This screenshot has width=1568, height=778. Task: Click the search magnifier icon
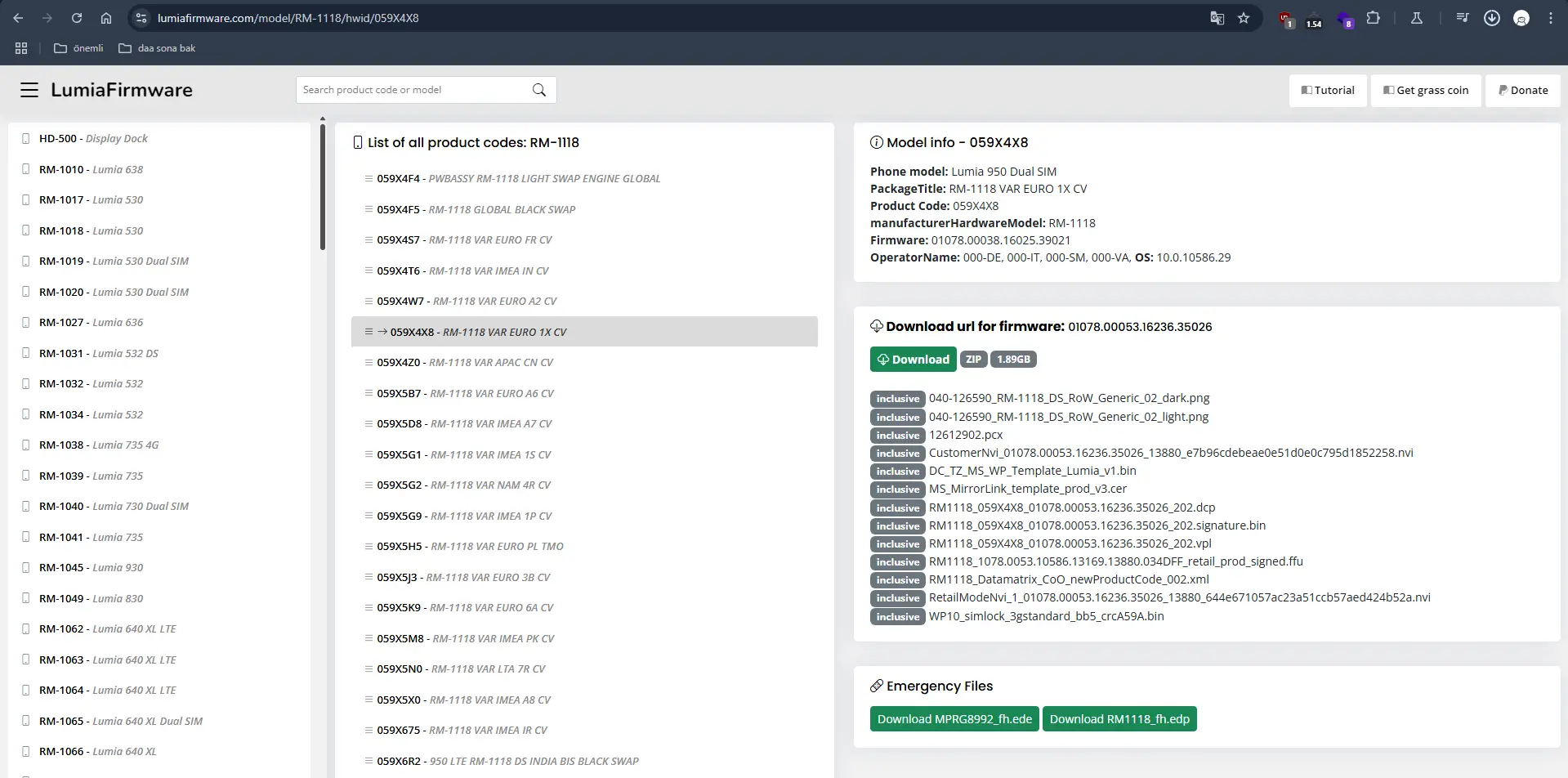point(539,90)
